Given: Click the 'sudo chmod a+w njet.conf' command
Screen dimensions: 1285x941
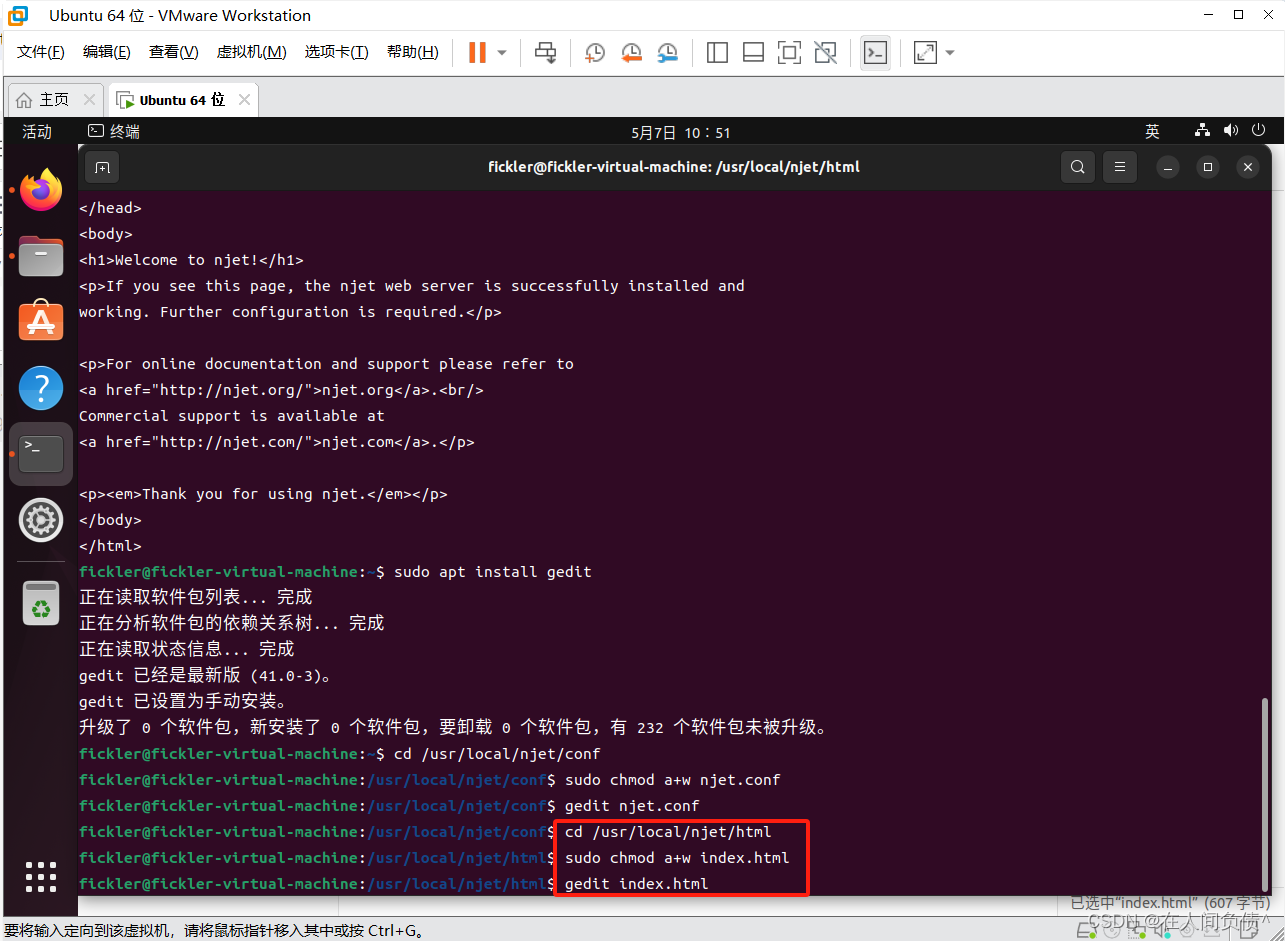Looking at the screenshot, I should tap(672, 780).
